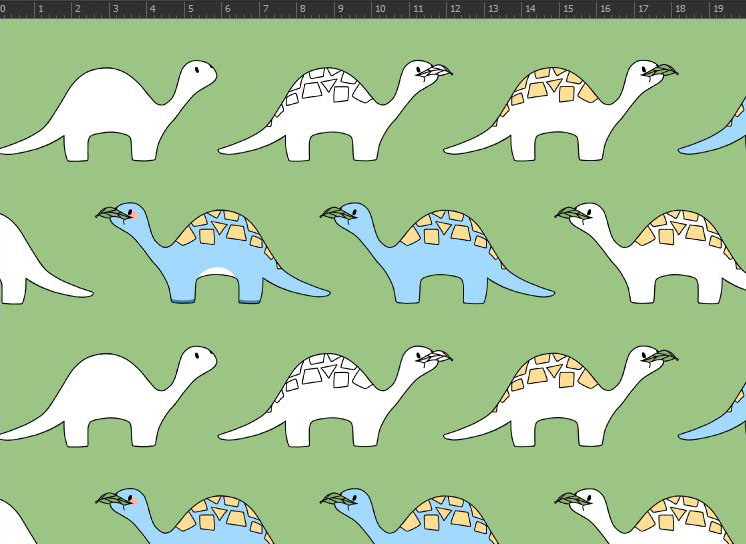Select second-row blue dinosaur without pink cheek
Viewport: 746px width, 544px height.
(438, 255)
